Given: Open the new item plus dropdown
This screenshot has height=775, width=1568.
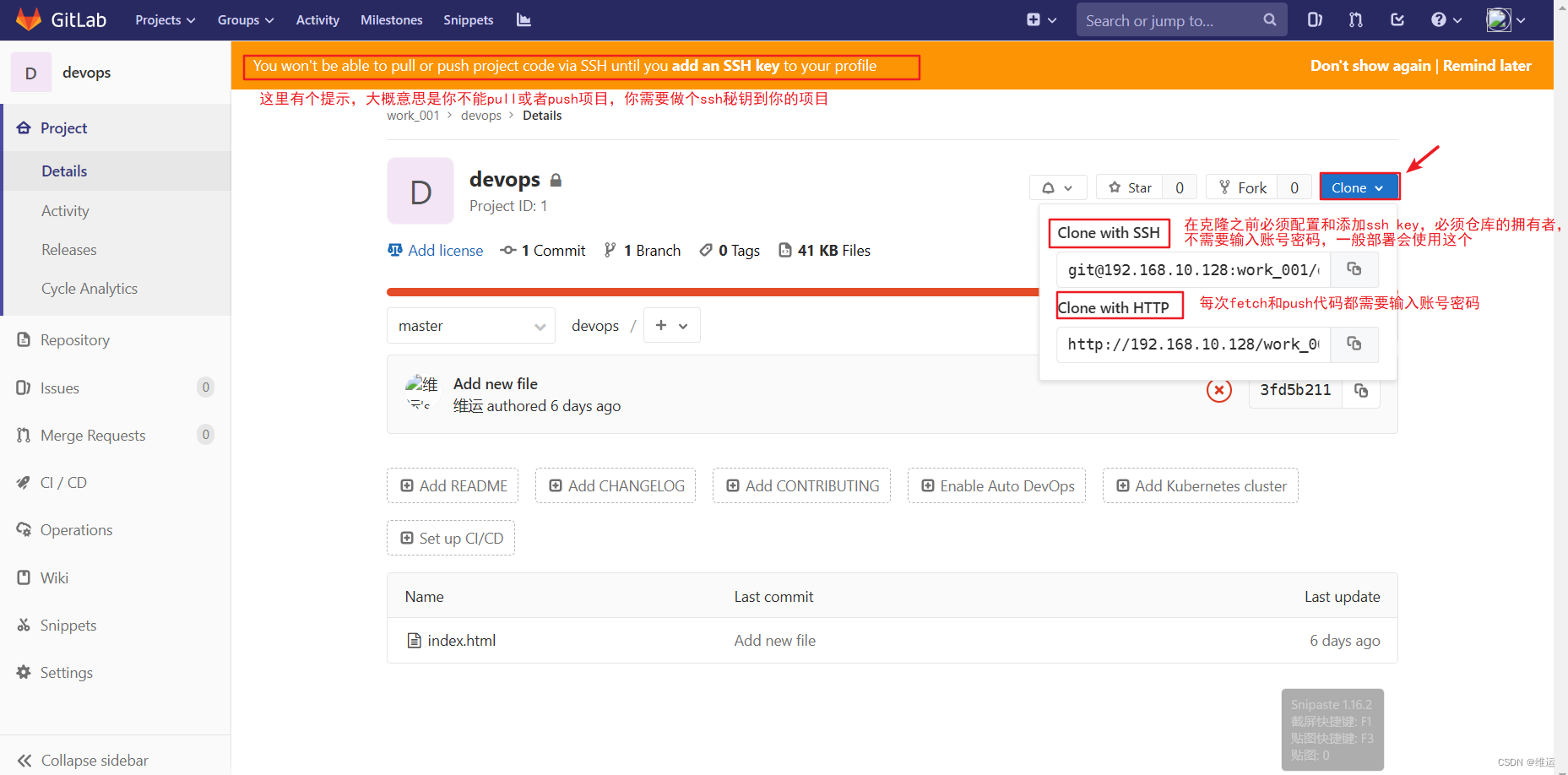Looking at the screenshot, I should pos(1041,19).
